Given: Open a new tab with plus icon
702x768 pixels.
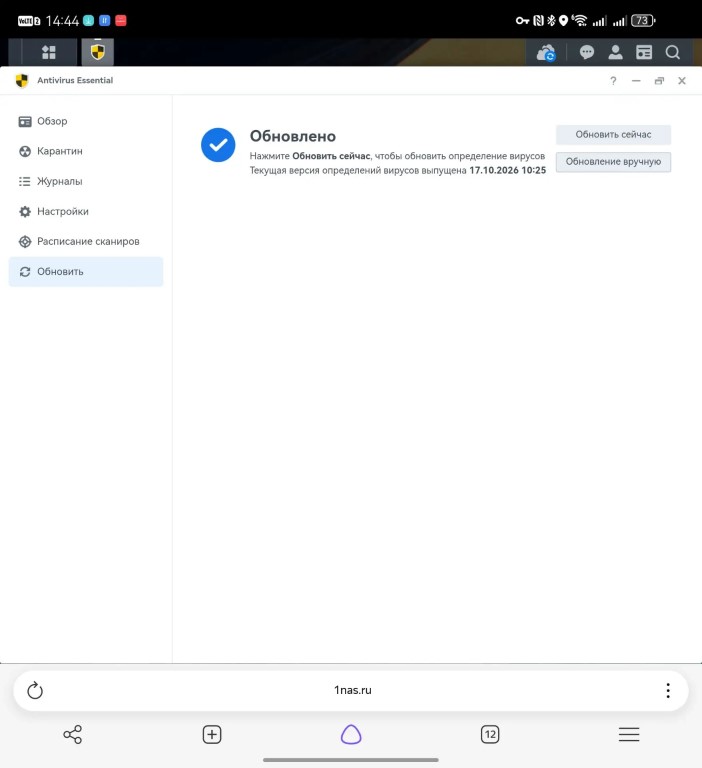Looking at the screenshot, I should [212, 734].
